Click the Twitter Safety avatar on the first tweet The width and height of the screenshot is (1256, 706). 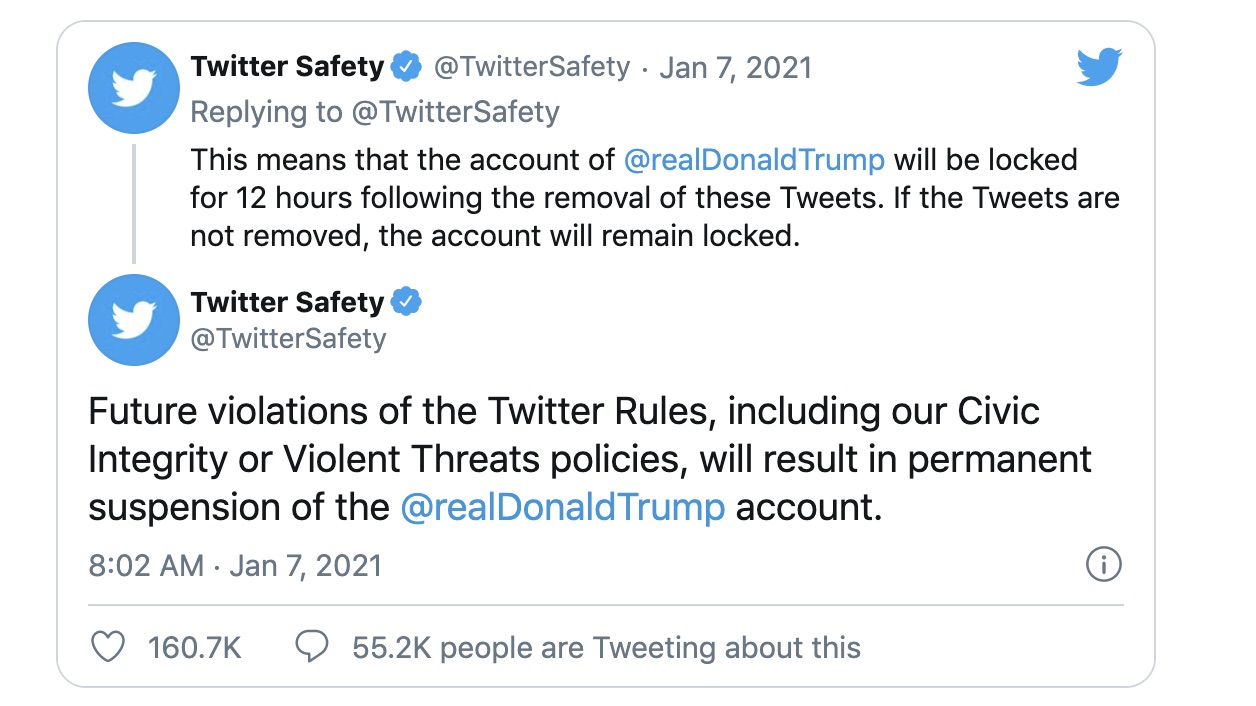(x=134, y=88)
